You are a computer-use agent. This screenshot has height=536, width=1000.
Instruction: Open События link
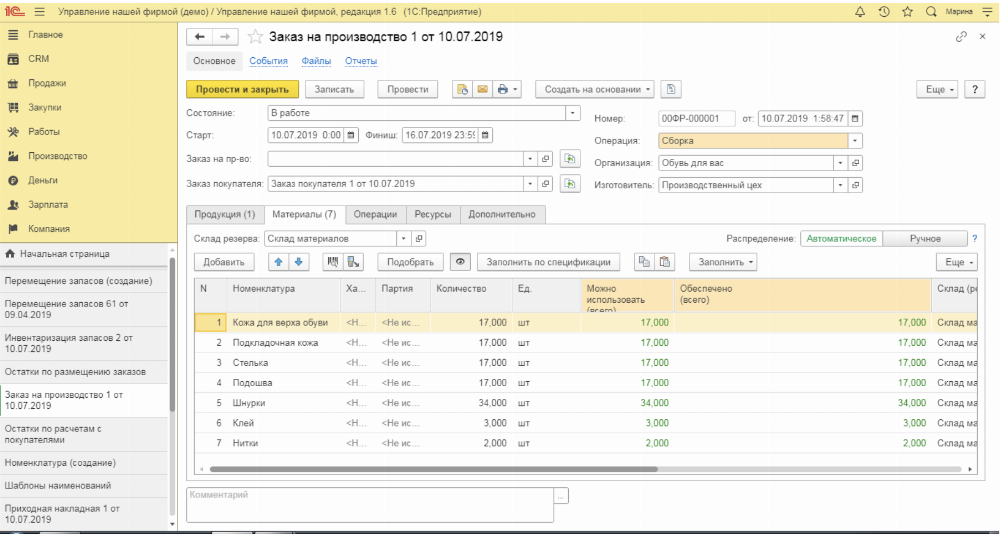pyautogui.click(x=268, y=61)
